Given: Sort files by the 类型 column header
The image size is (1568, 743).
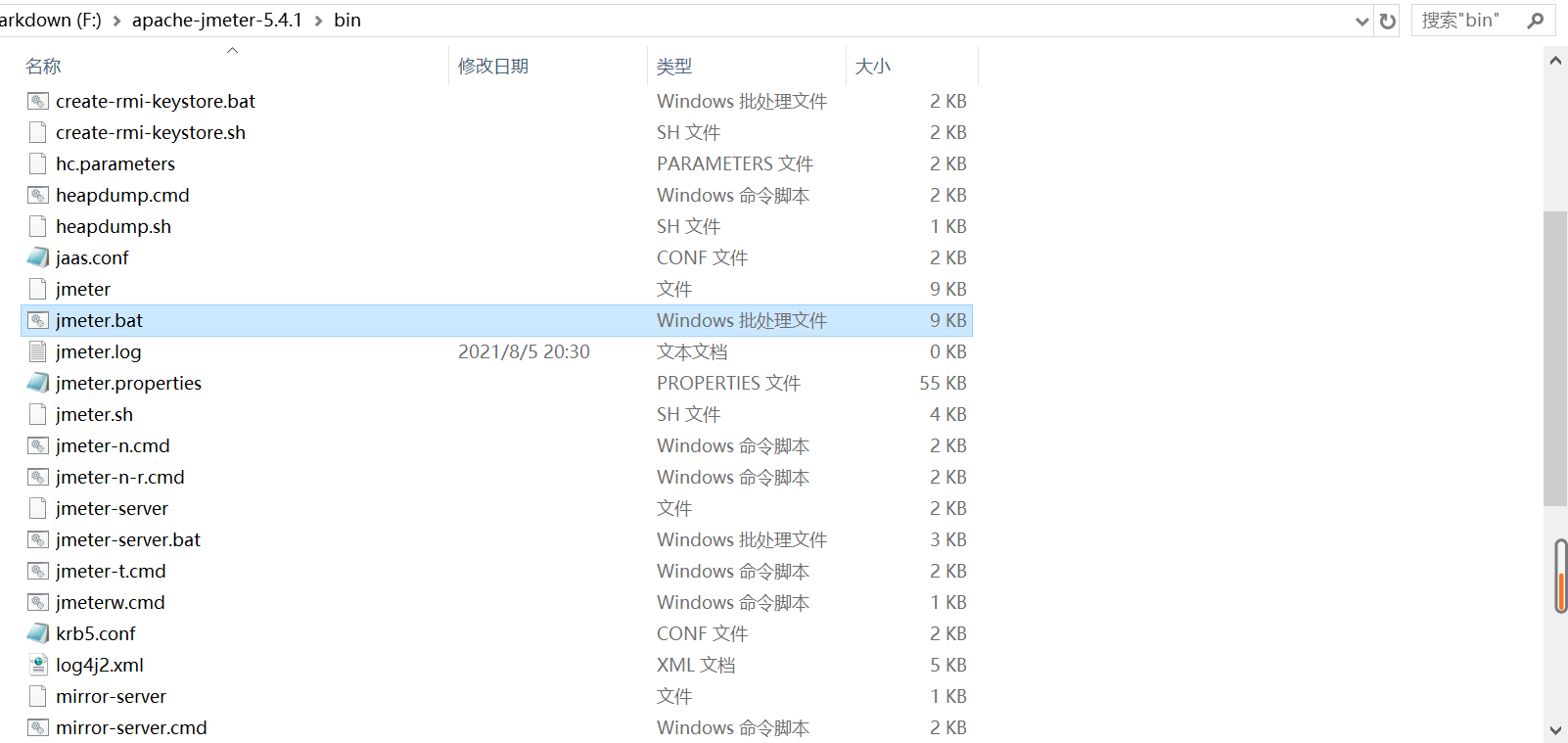Looking at the screenshot, I should 674,66.
